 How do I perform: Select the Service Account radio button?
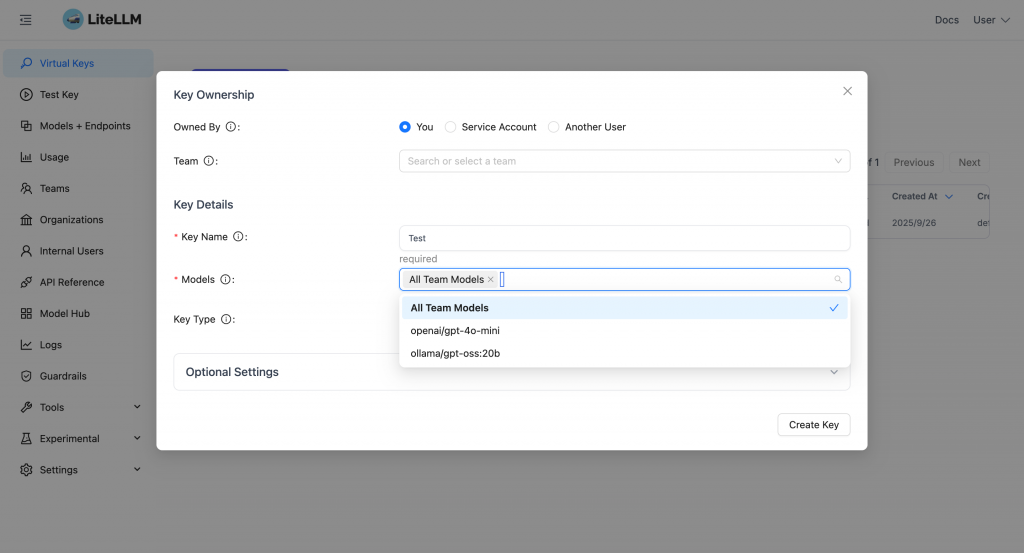click(x=451, y=127)
